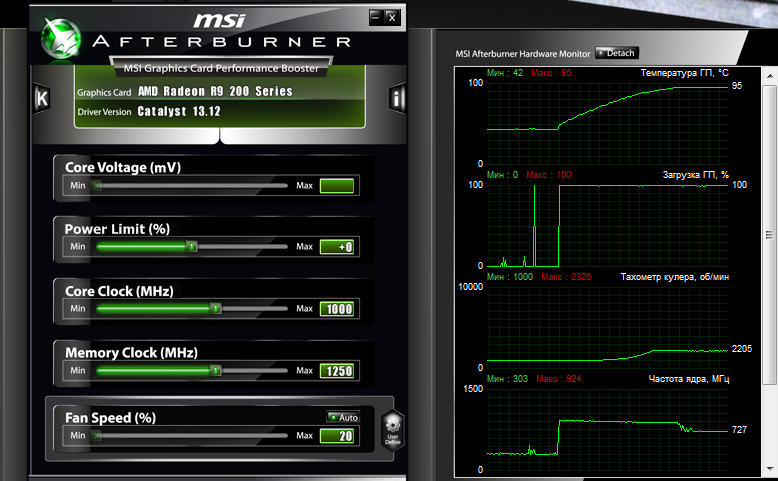Adjust the Core Voltage slider handle
This screenshot has width=778, height=481.
point(97,186)
